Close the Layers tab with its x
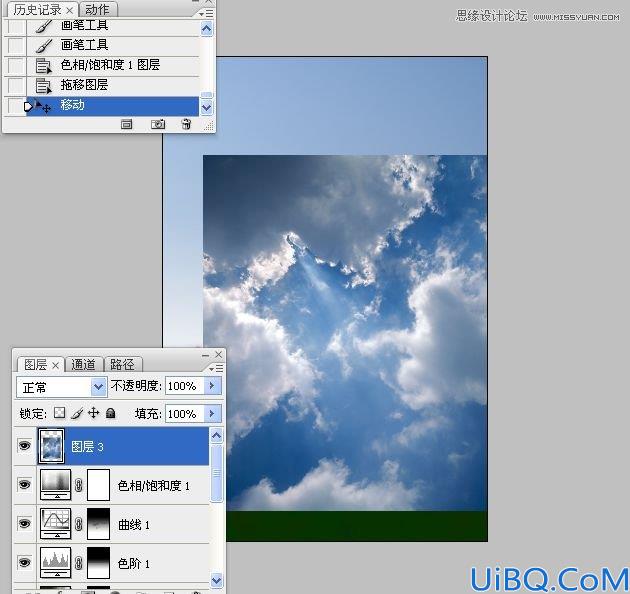 [55, 365]
